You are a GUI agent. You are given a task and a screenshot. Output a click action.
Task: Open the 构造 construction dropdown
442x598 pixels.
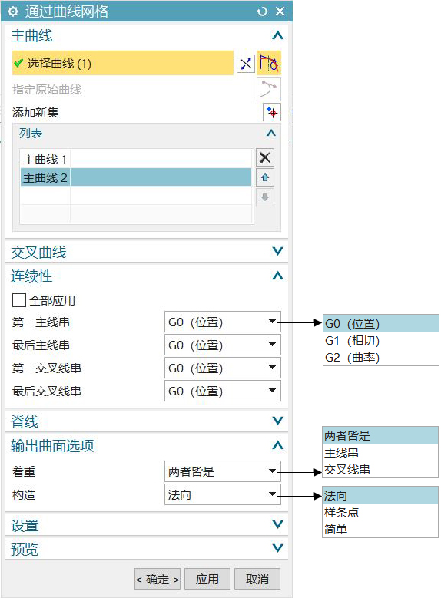coord(222,495)
